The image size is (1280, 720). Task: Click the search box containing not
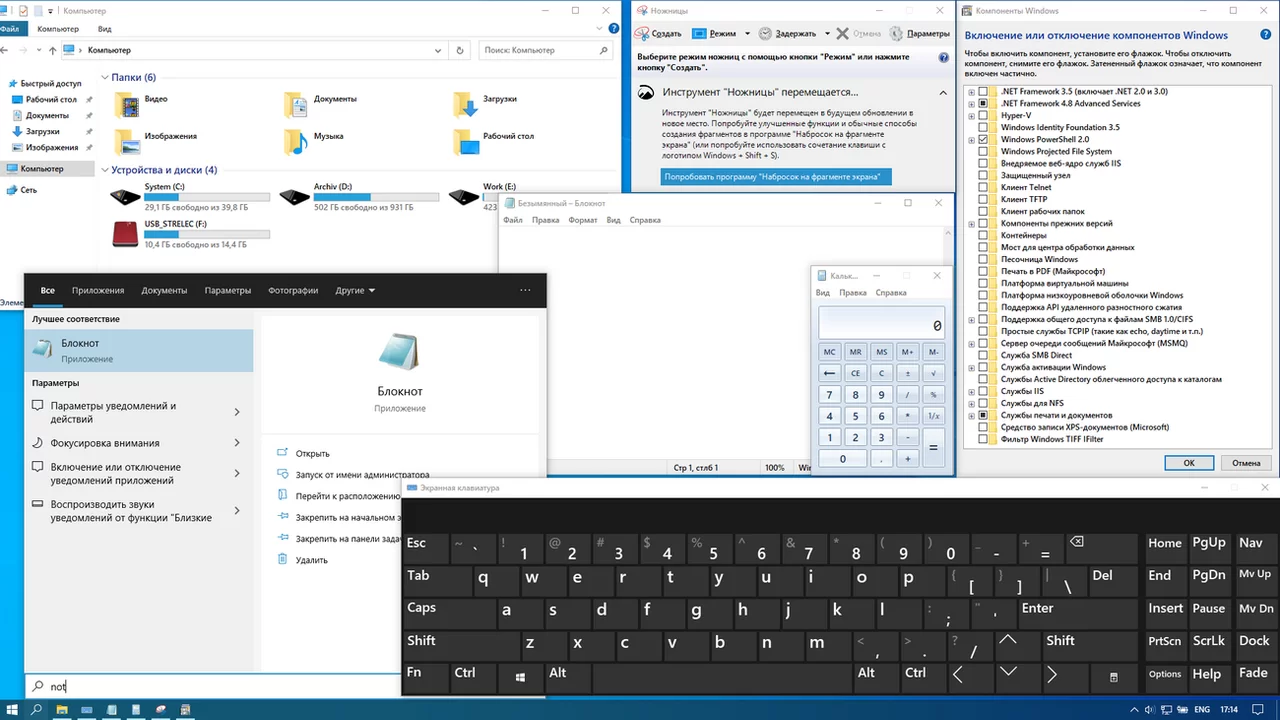click(x=213, y=686)
